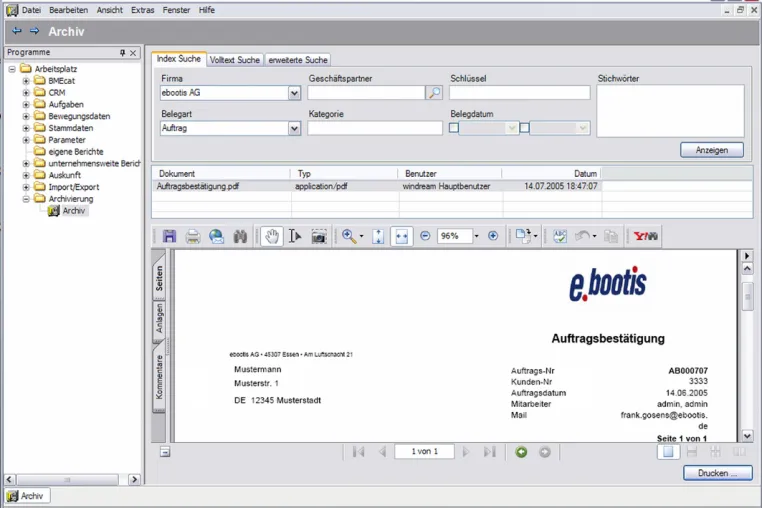The width and height of the screenshot is (762, 508).
Task: Run the ABC spell check tool
Action: [560, 236]
